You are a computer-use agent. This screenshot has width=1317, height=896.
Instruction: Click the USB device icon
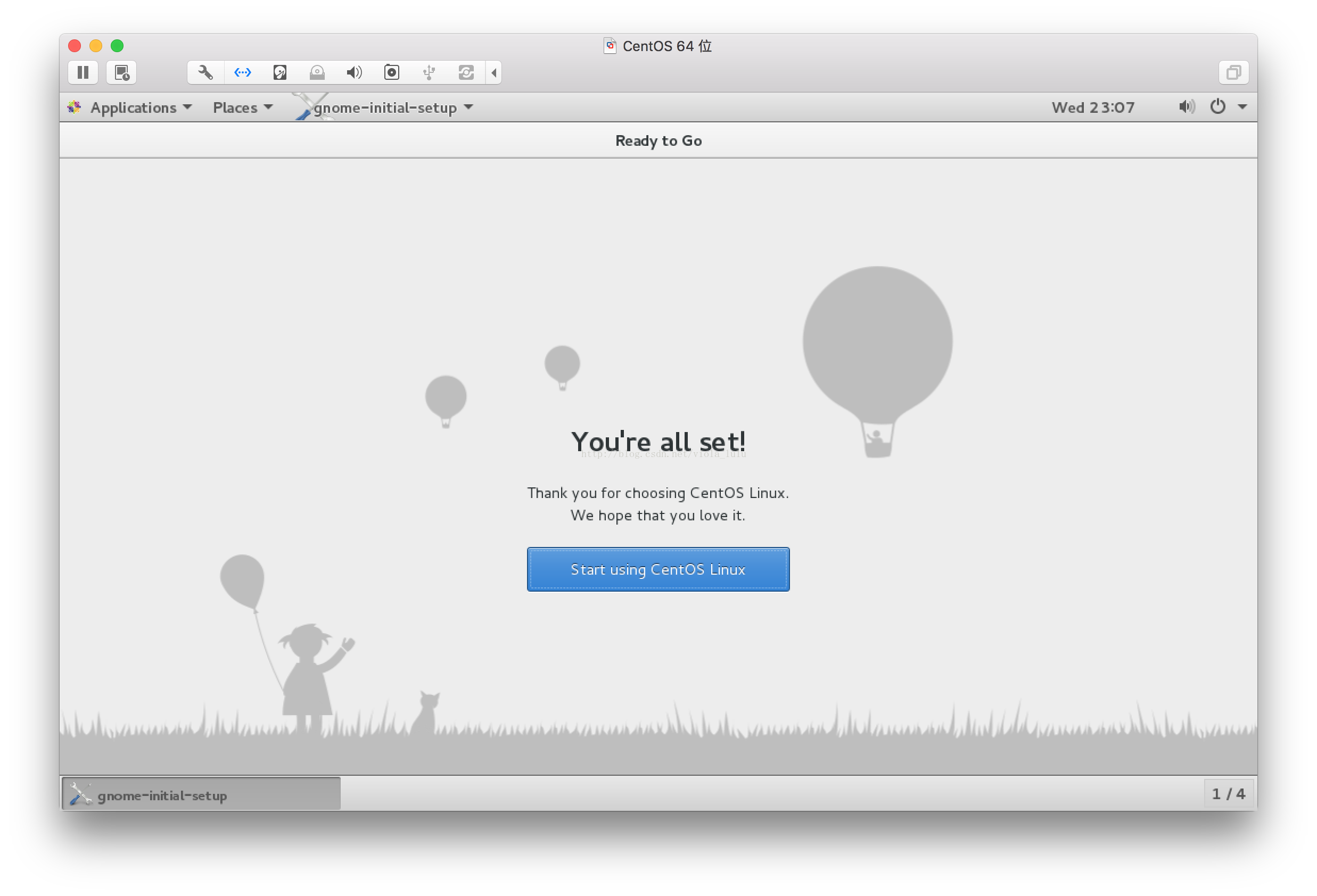(429, 72)
